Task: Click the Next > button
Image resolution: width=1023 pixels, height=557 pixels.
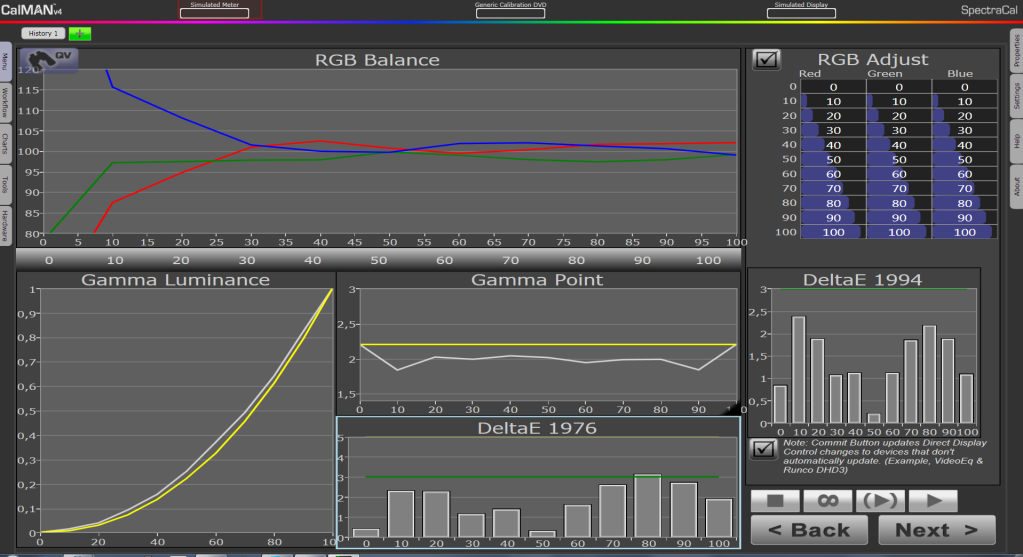Action: [936, 530]
